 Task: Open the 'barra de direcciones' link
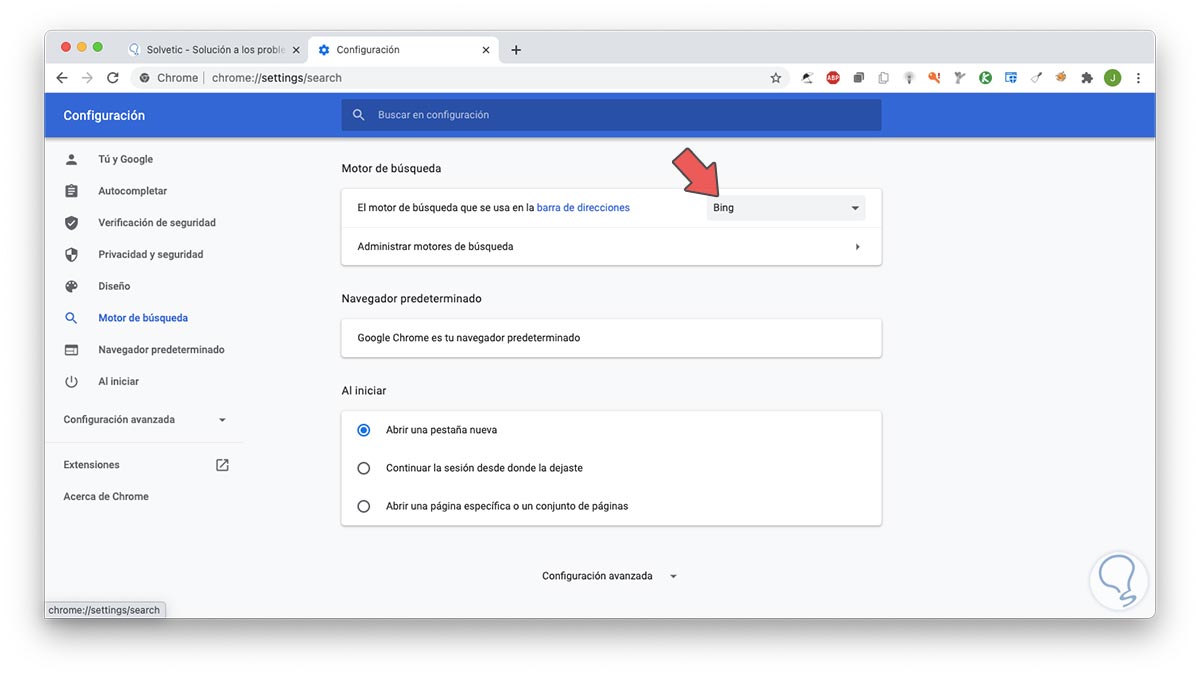coord(583,208)
